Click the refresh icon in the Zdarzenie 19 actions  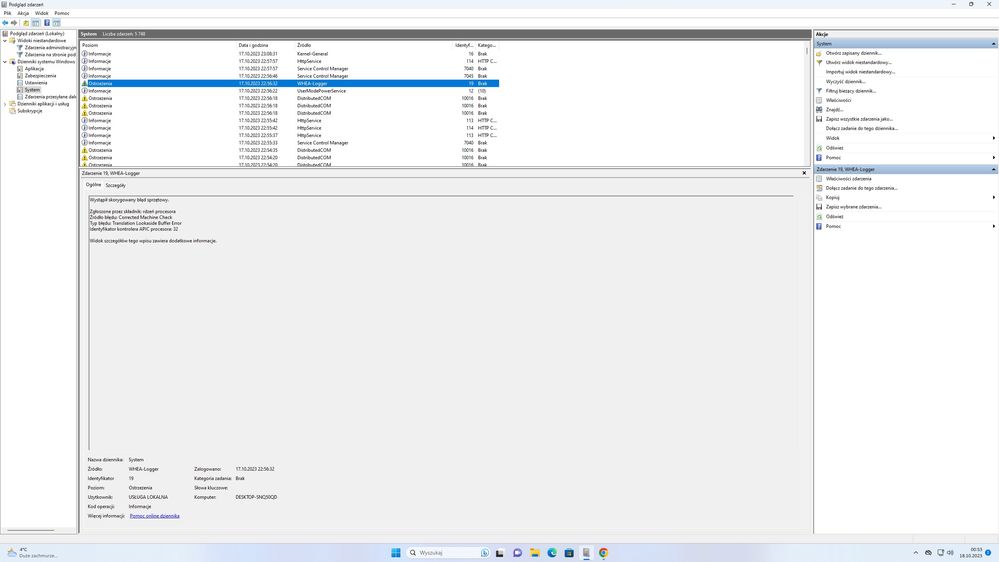[x=819, y=217]
